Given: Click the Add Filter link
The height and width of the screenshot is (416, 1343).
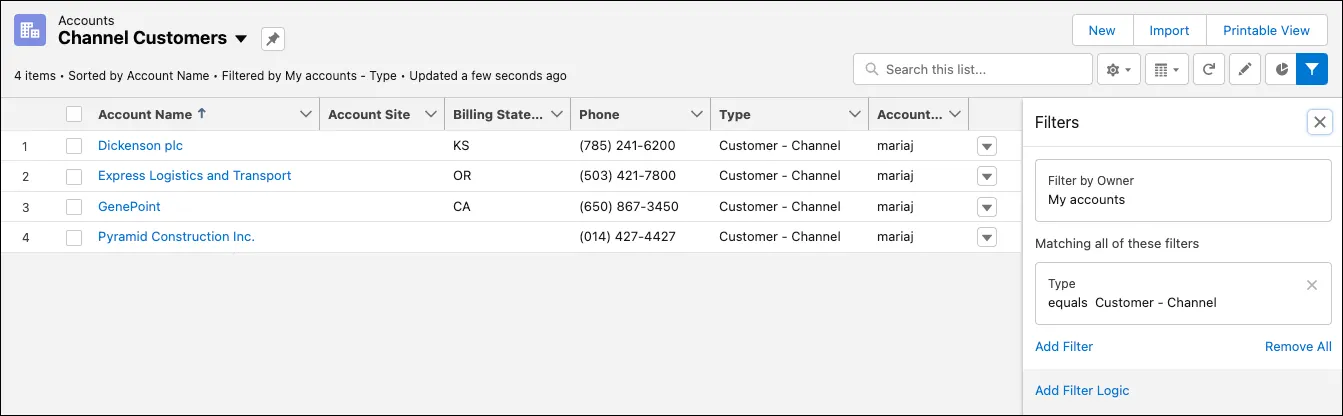Looking at the screenshot, I should [1064, 347].
